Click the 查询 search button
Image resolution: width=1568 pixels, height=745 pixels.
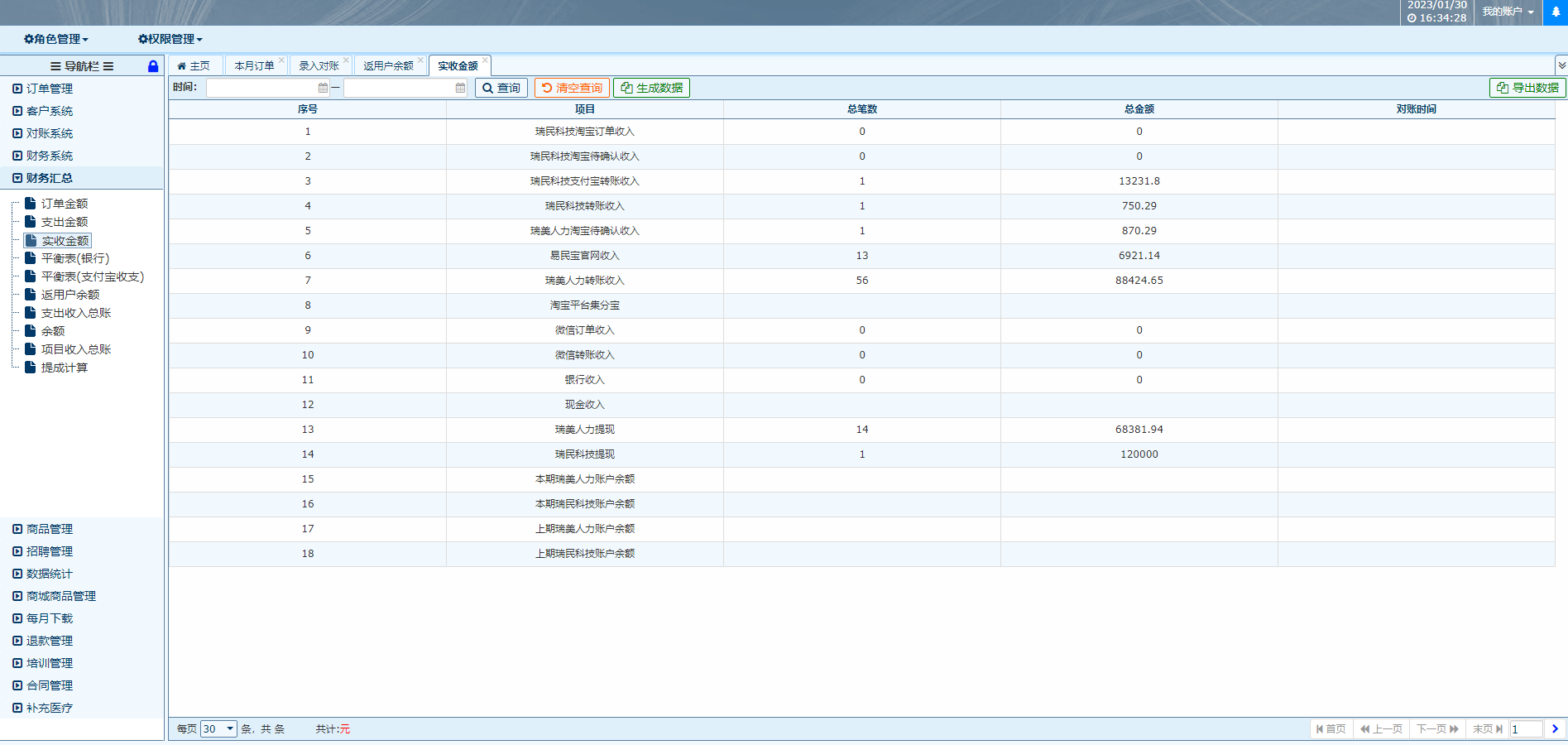[501, 88]
